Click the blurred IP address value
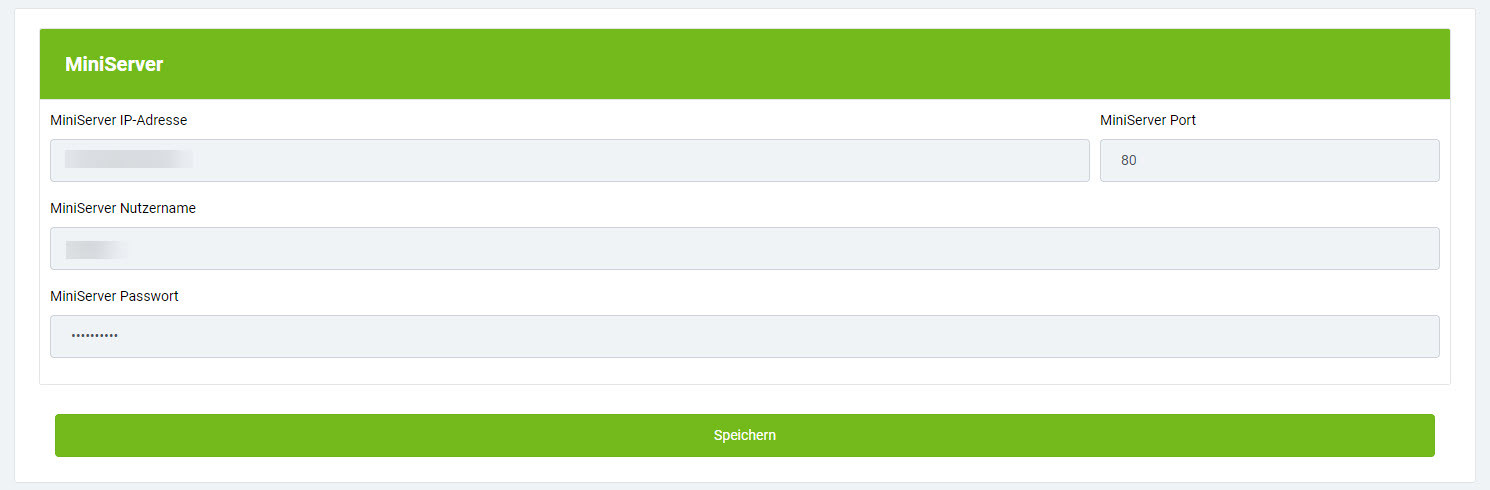 coord(128,159)
